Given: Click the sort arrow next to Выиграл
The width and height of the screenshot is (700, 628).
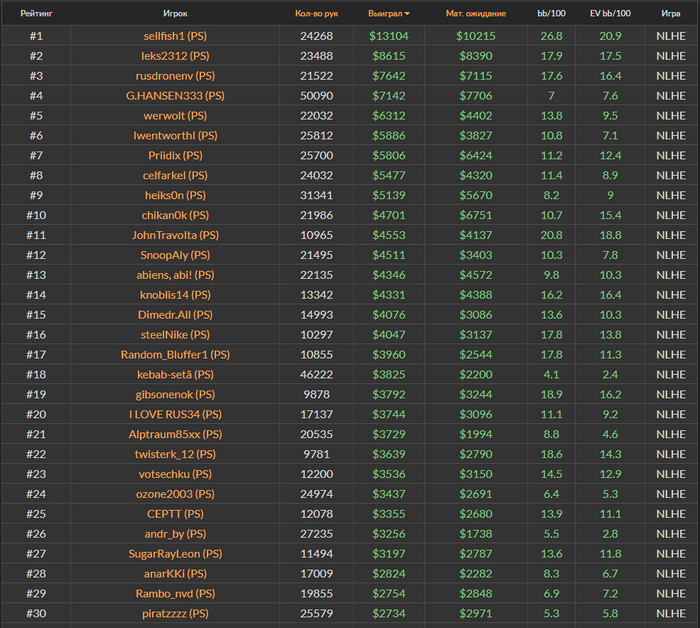Looking at the screenshot, I should (x=407, y=14).
